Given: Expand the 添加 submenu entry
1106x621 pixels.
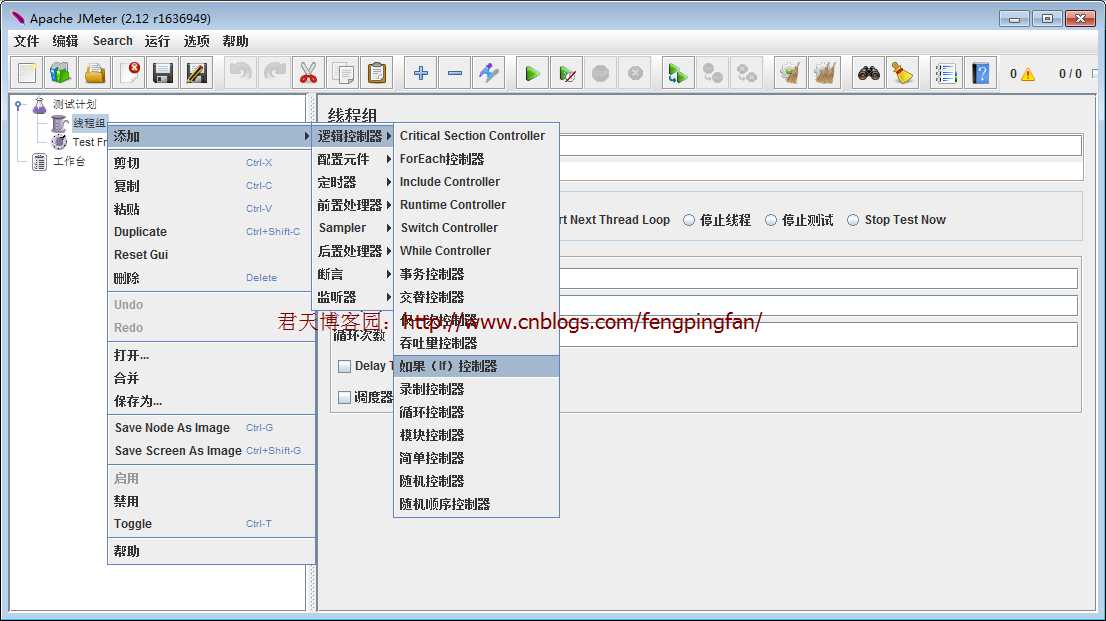Looking at the screenshot, I should (210, 136).
